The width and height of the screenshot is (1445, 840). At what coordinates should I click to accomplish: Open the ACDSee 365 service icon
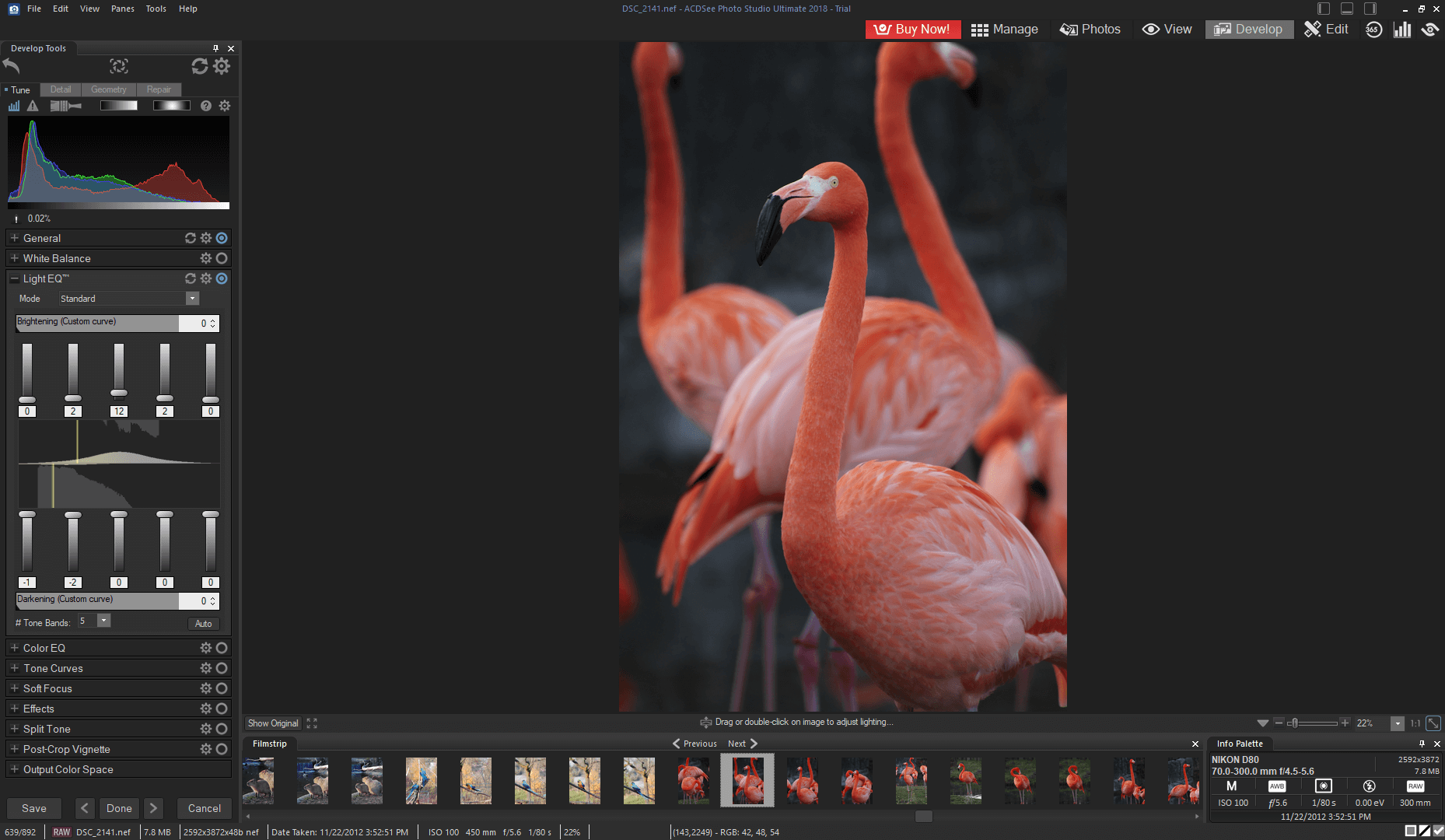tap(1373, 29)
